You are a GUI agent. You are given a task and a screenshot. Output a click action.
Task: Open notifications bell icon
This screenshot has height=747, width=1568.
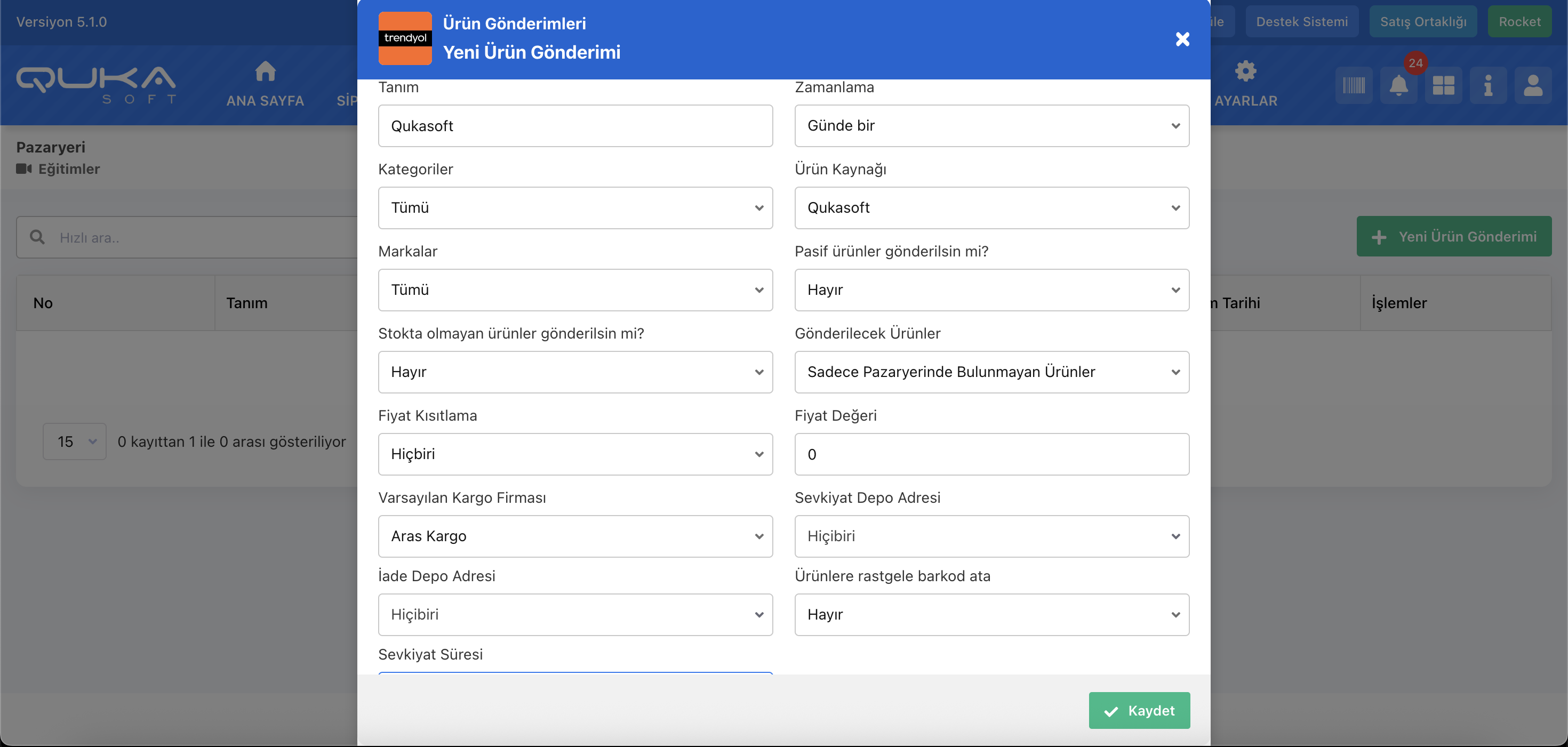pyautogui.click(x=1399, y=85)
